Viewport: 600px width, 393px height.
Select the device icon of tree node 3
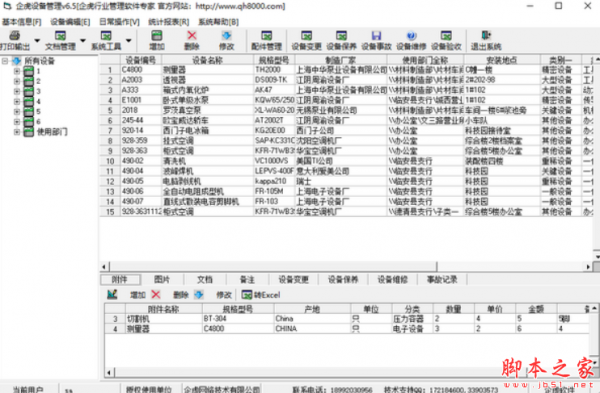[29, 91]
